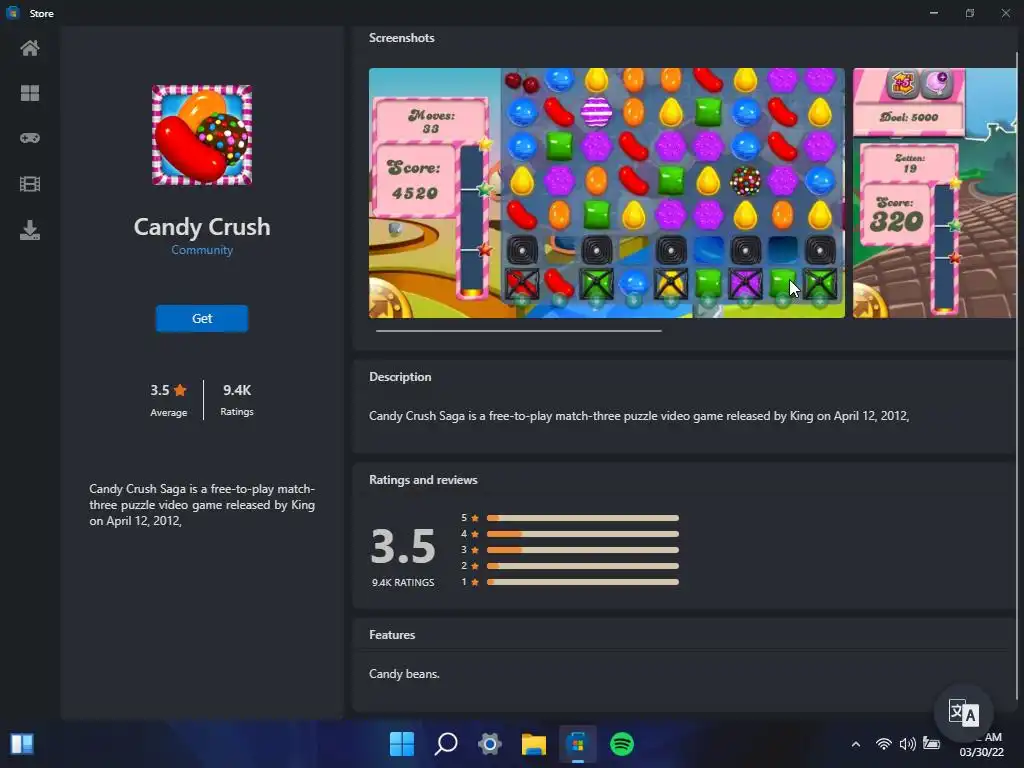The image size is (1024, 768).
Task: Click the Description section heading
Action: point(400,377)
